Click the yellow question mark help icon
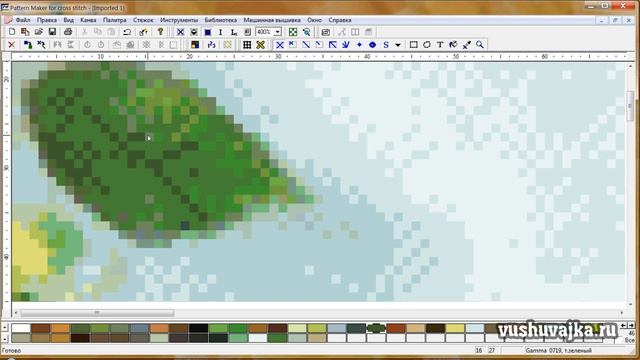Viewport: 640px width, 360px height. 160,32
